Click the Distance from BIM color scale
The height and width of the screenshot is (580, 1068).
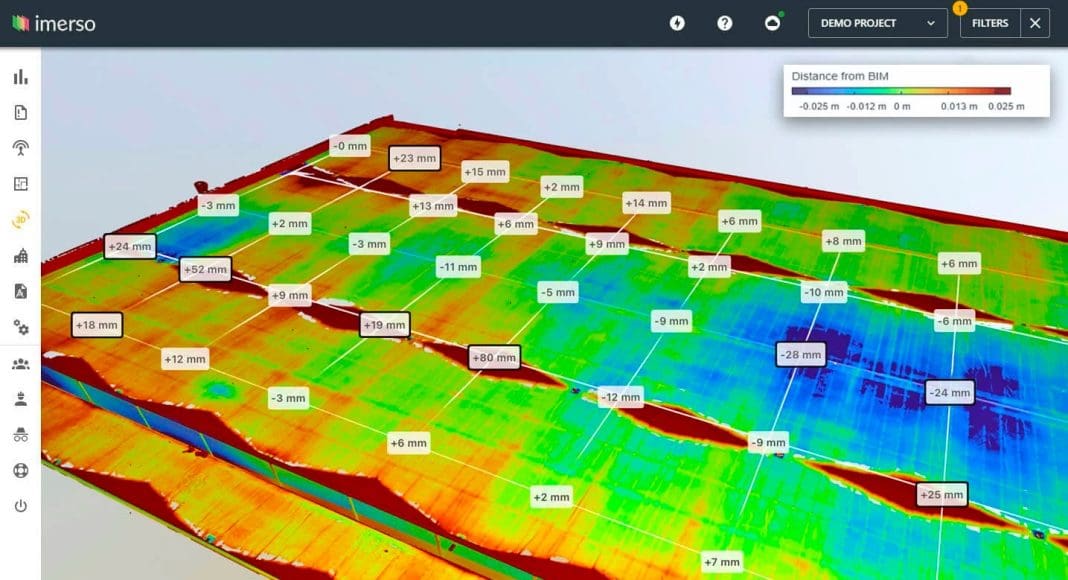pos(901,91)
